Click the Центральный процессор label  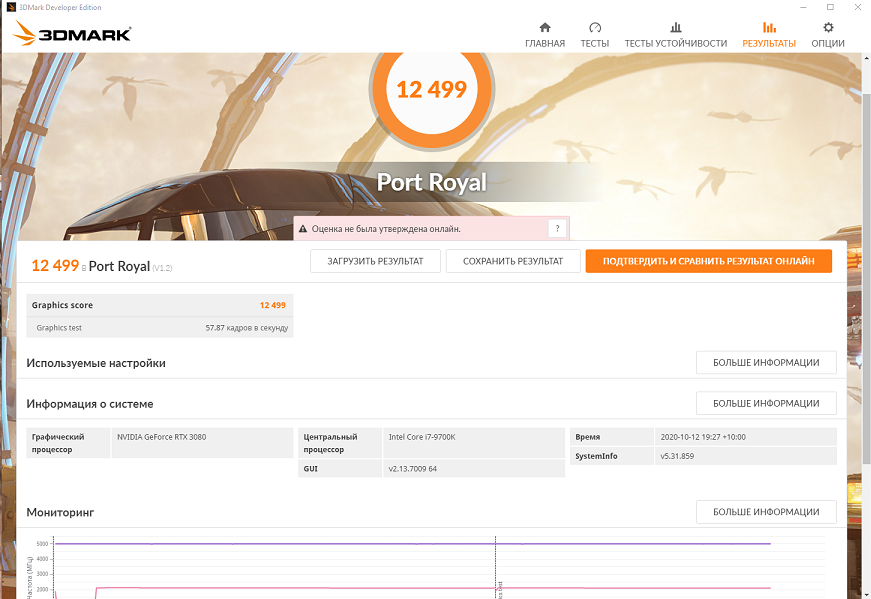340,443
